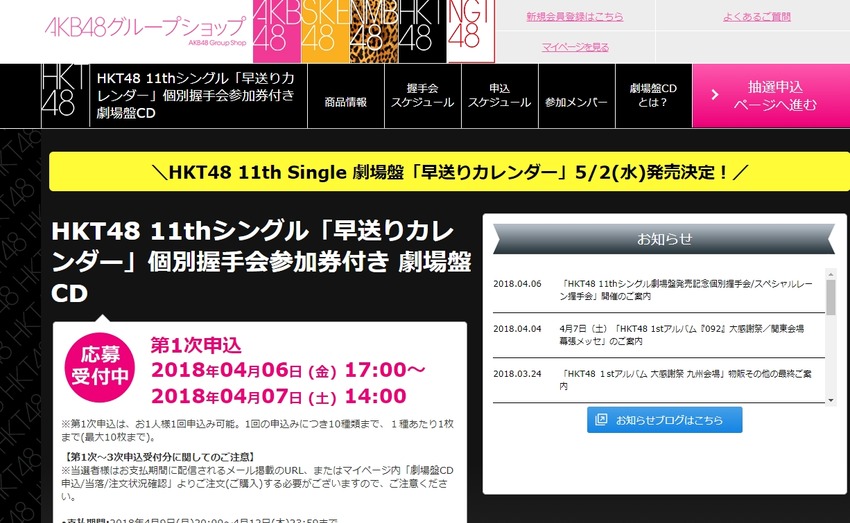Select the white NGT48 group logo
The image size is (850, 523).
[471, 31]
